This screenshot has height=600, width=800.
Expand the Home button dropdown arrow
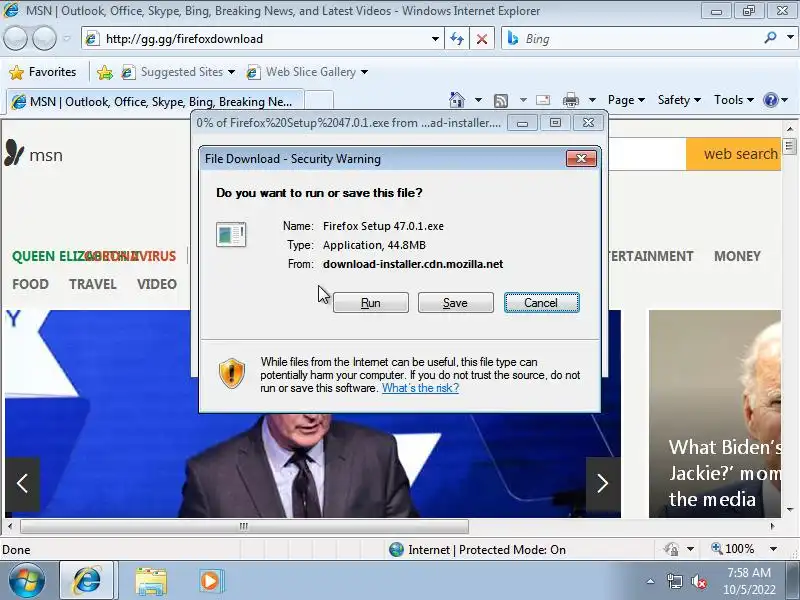[x=478, y=100]
